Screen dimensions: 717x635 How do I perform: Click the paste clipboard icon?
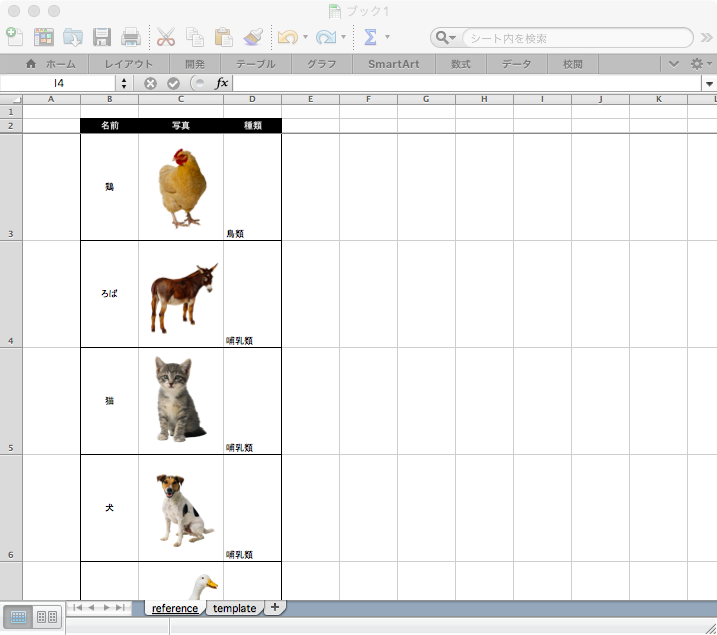[224, 37]
